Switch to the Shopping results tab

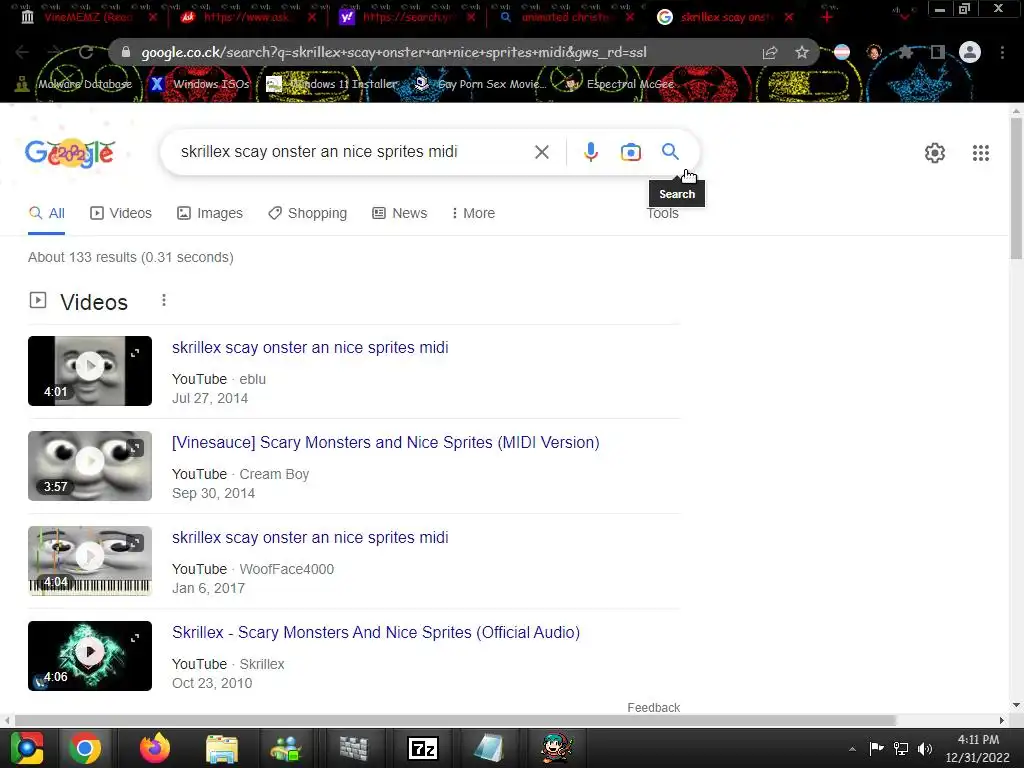pos(308,213)
